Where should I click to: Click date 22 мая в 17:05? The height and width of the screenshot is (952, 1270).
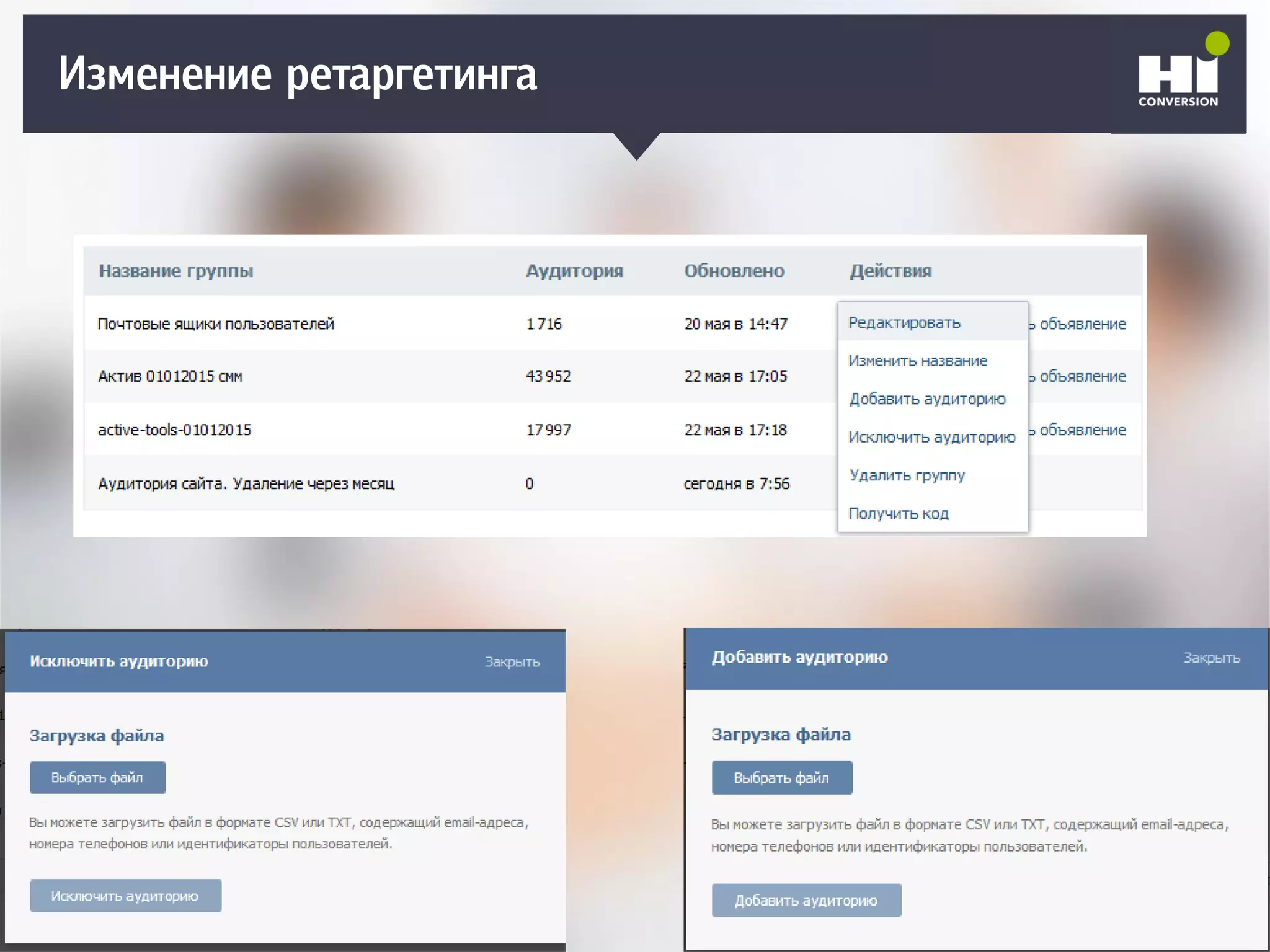[735, 376]
